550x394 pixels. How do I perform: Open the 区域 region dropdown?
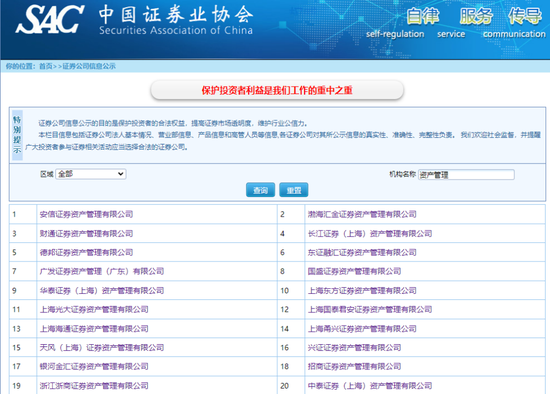click(x=91, y=174)
